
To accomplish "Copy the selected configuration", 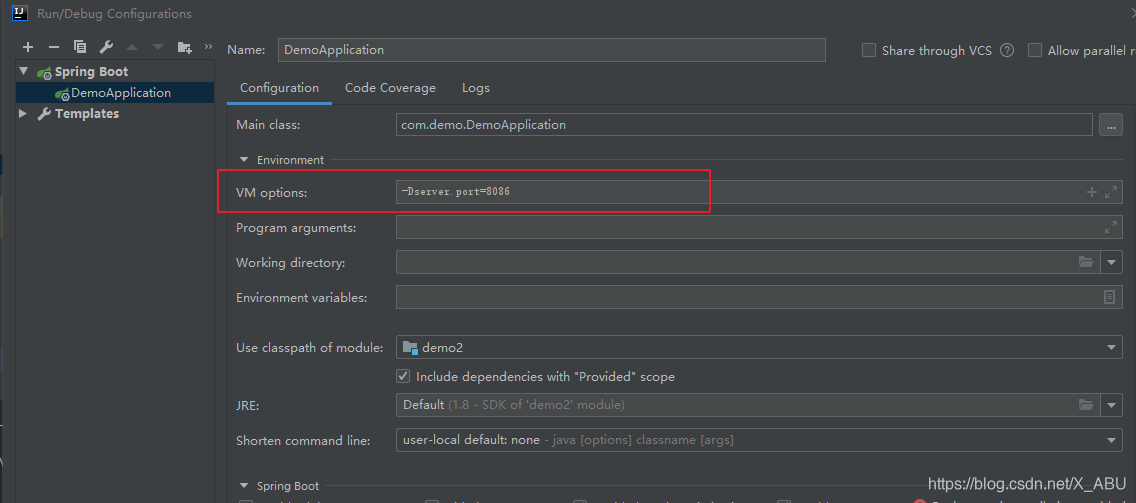I will click(80, 47).
